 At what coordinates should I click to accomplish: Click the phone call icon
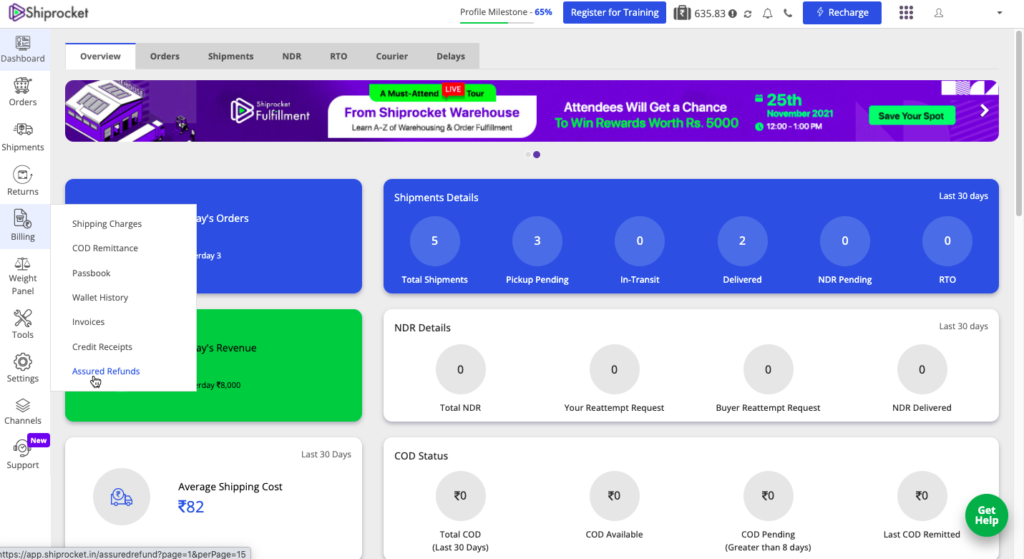(788, 13)
